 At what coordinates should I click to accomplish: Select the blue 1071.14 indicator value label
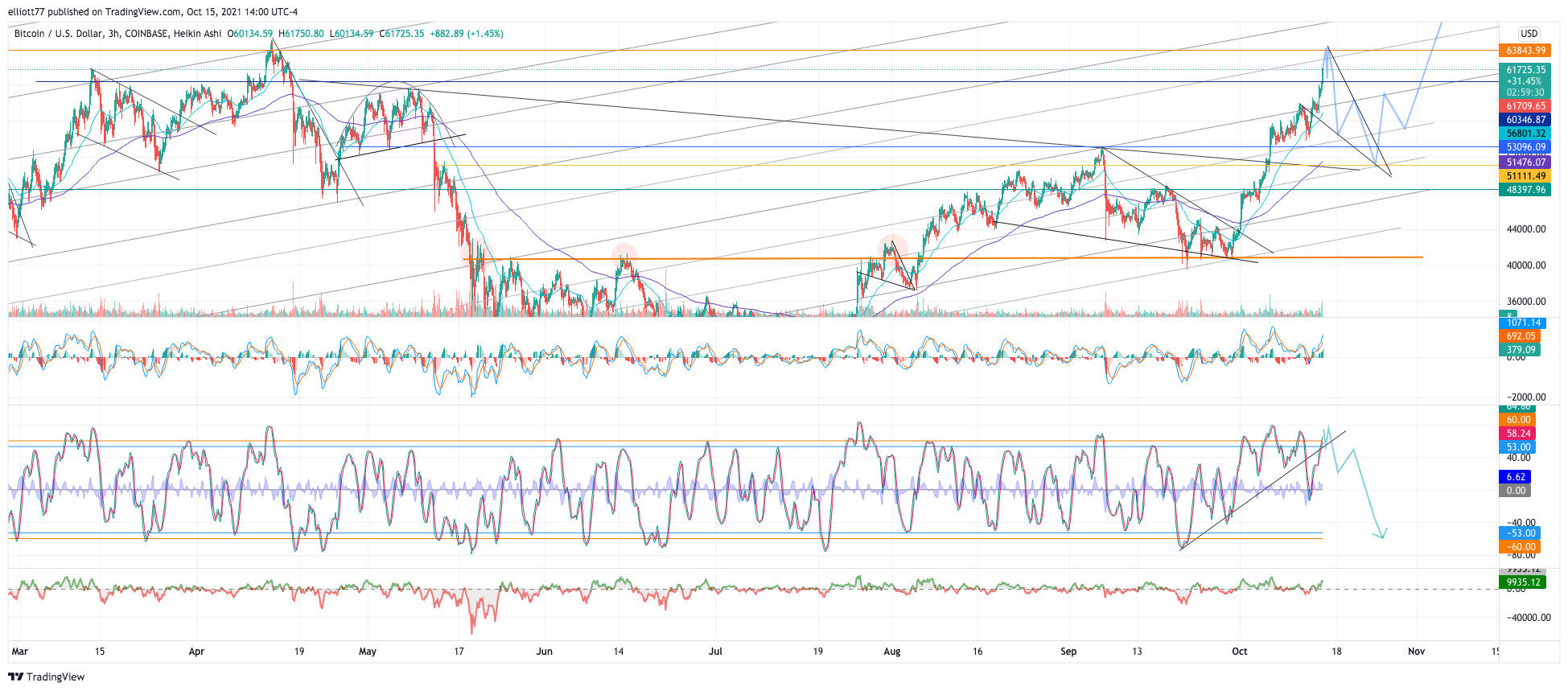1523,323
